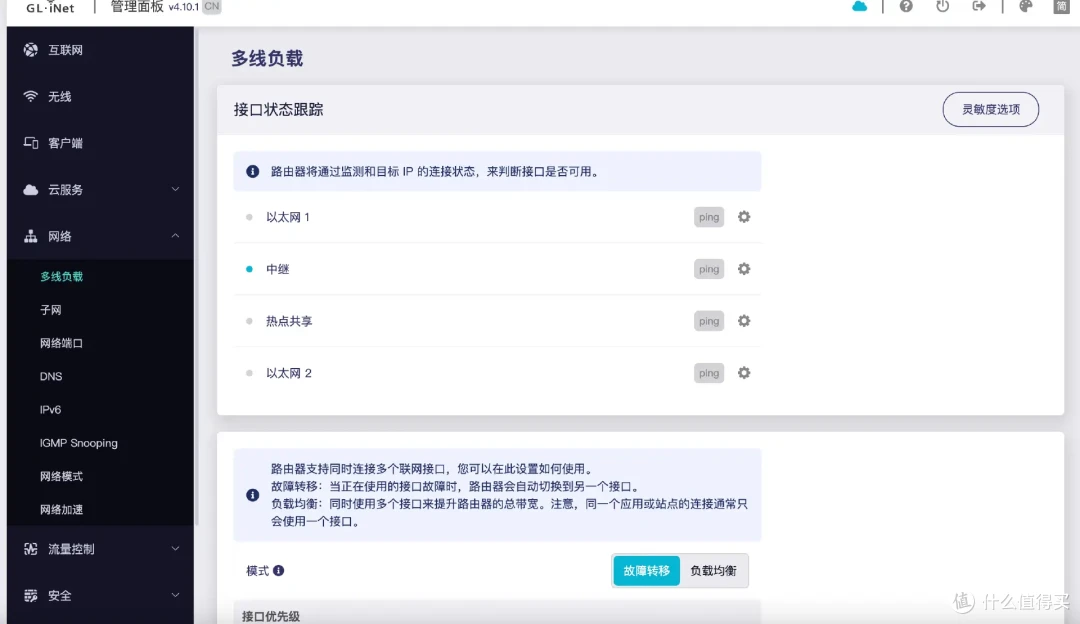Screen dimensions: 1080x624
Task: Click the 无线 Wi-Fi icon in the sidebar
Action: point(30,96)
